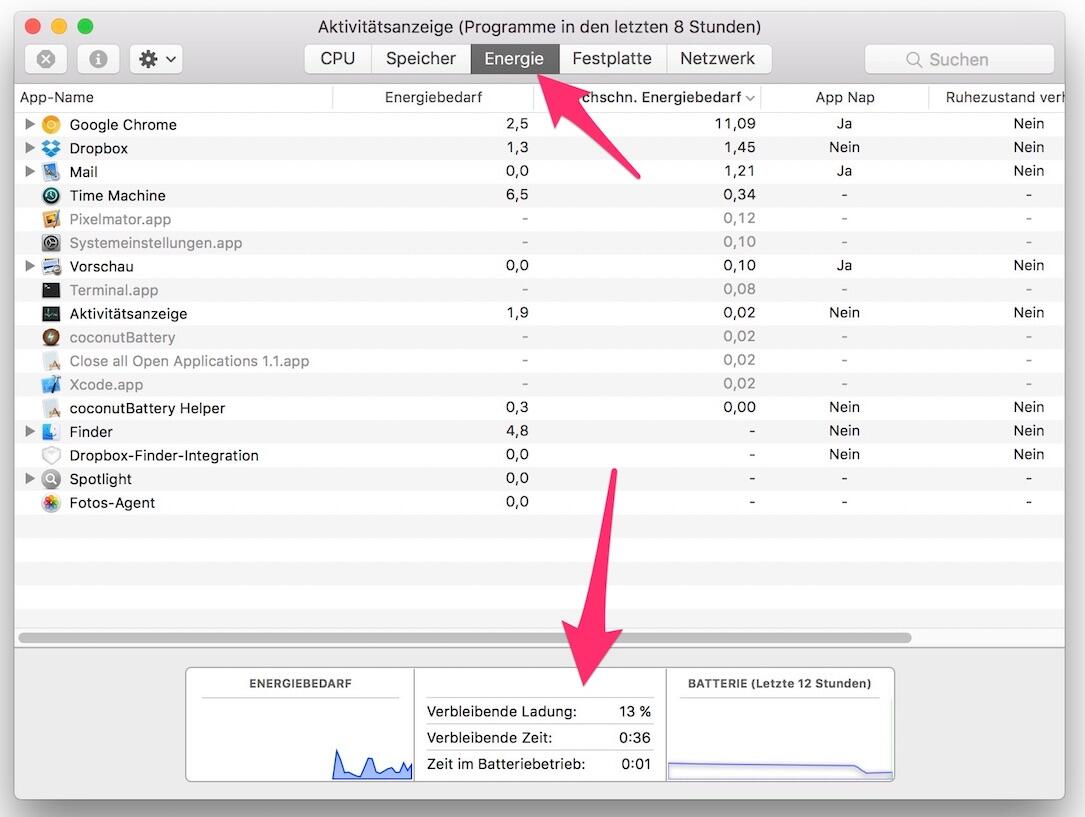Viewport: 1085px width, 817px height.
Task: Switch to the Netzwerk tab
Action: (x=717, y=59)
